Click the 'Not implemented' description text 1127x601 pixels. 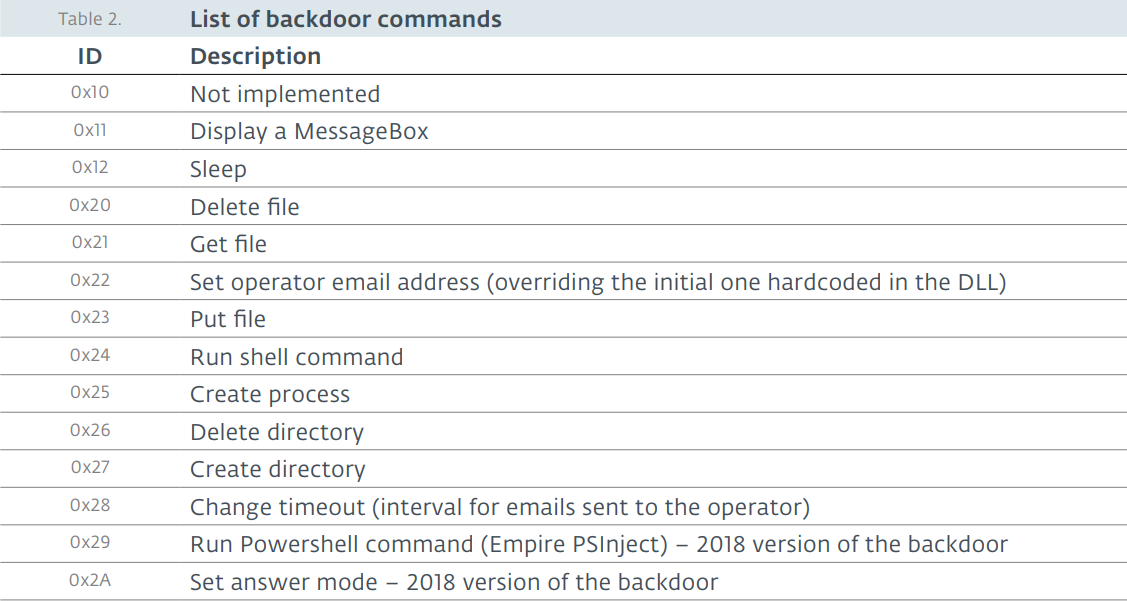tap(285, 94)
